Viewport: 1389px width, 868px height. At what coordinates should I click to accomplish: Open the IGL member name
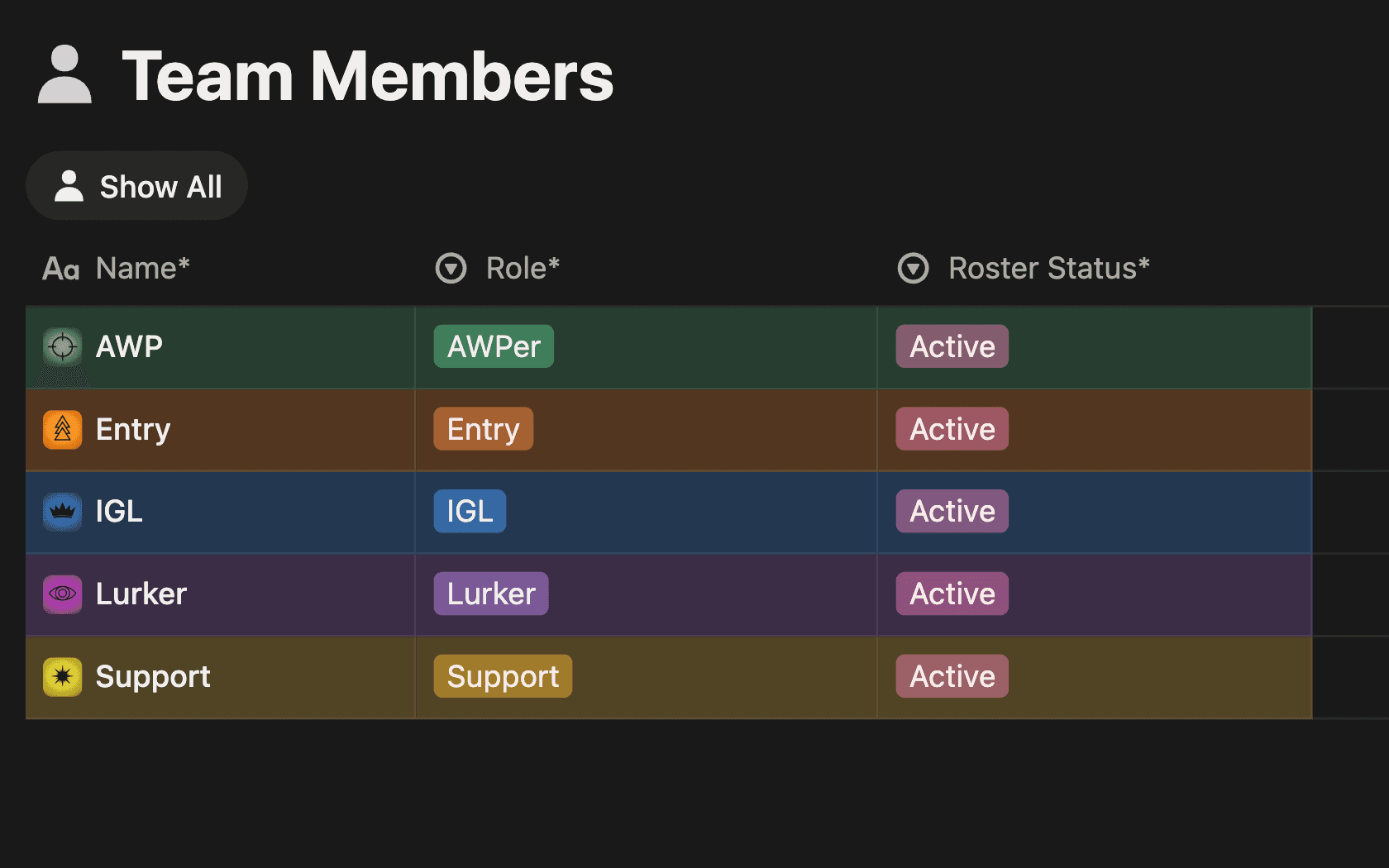[x=119, y=511]
